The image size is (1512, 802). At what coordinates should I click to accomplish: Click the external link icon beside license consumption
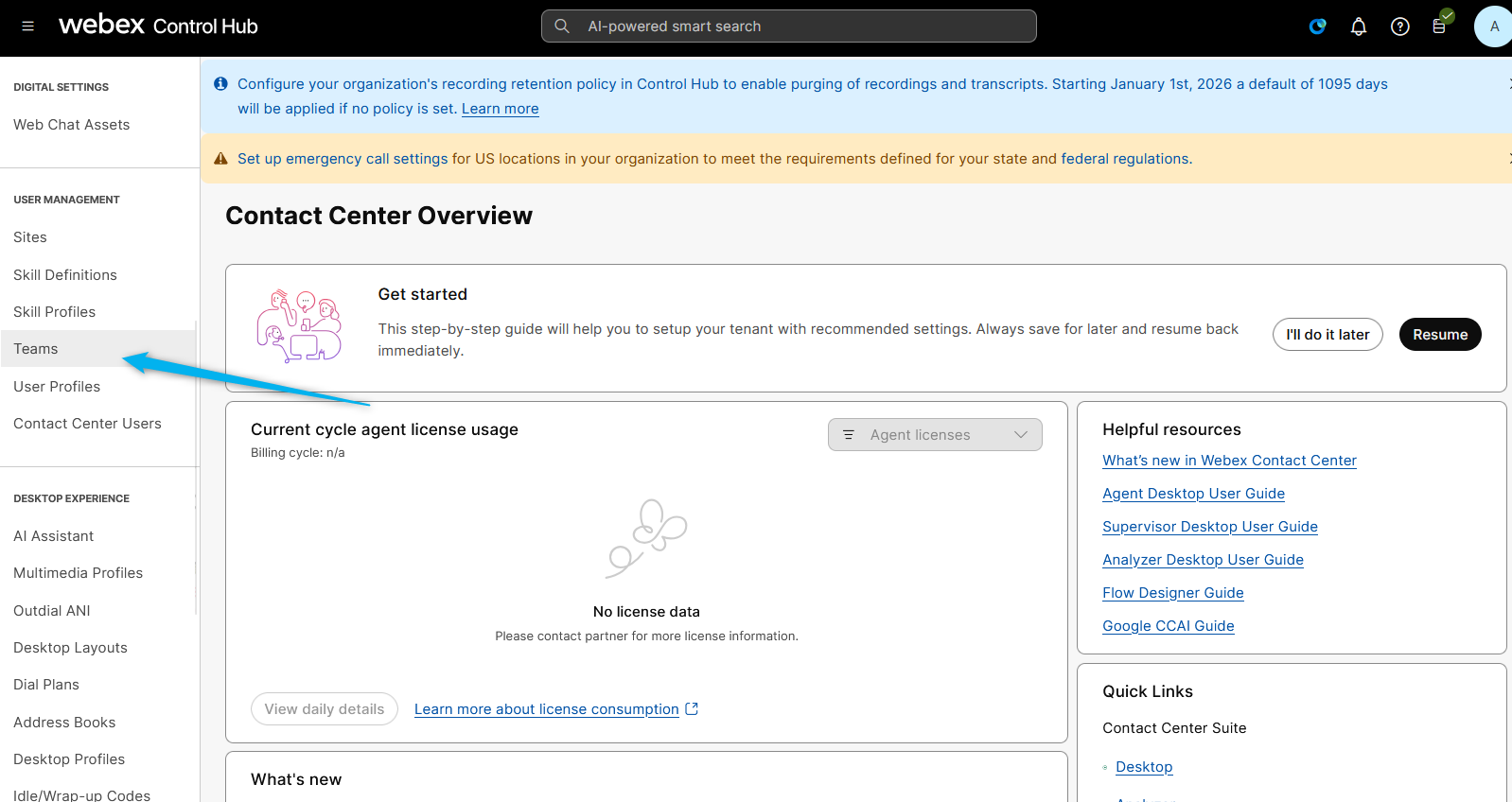tap(692, 708)
